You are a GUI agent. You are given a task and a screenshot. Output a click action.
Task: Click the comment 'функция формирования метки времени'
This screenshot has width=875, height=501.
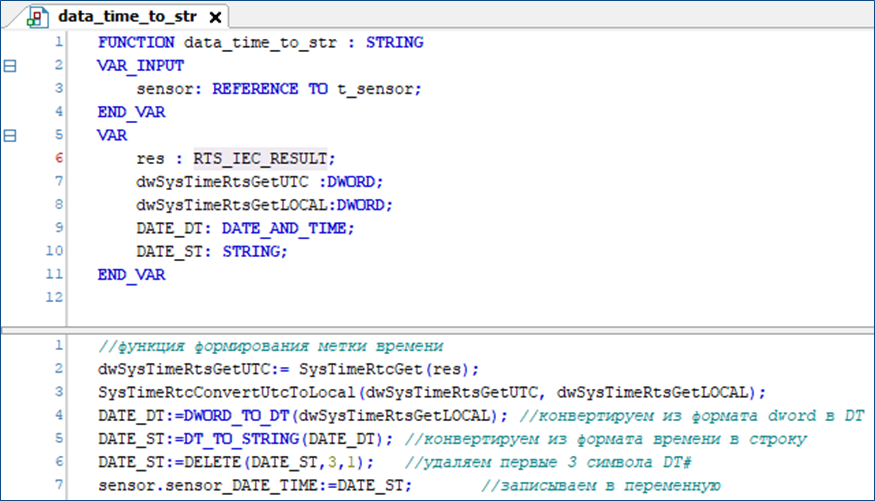(270, 346)
